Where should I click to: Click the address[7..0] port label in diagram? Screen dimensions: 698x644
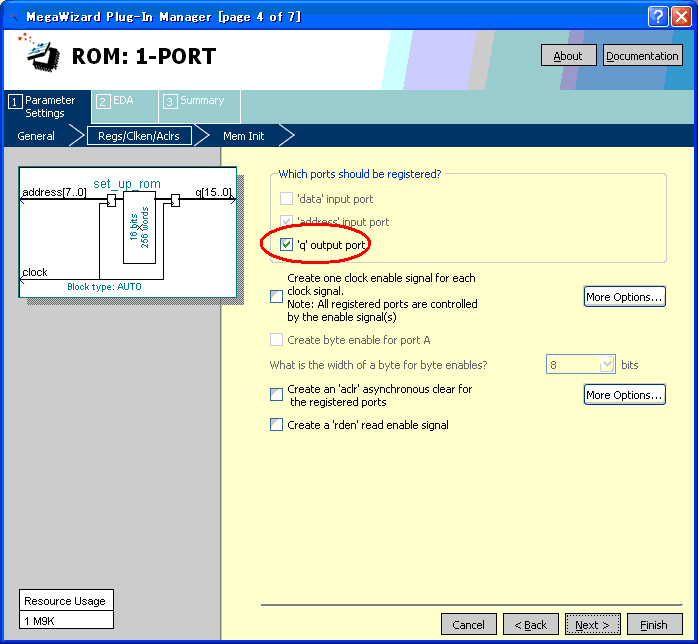tap(54, 192)
